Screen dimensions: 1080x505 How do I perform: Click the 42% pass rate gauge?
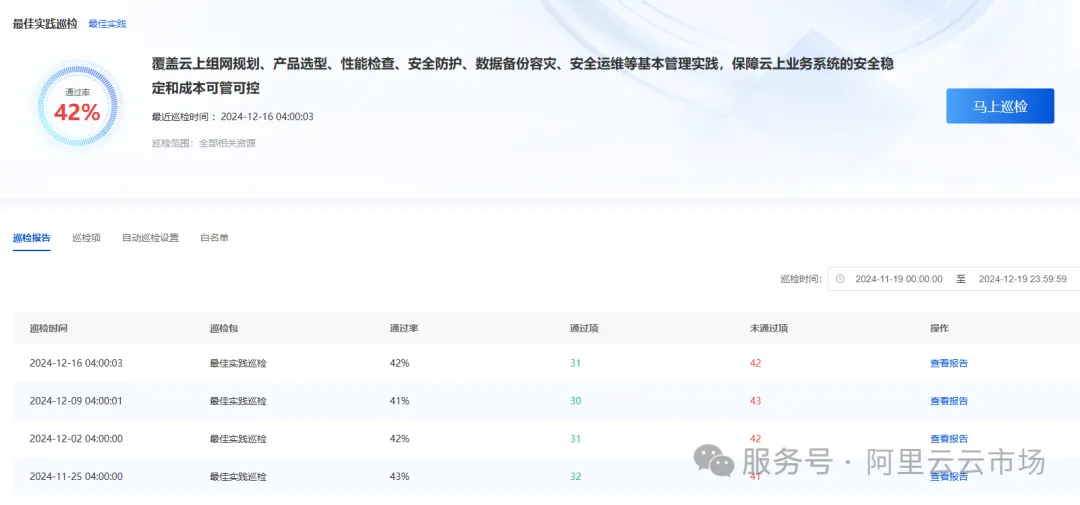point(77,107)
